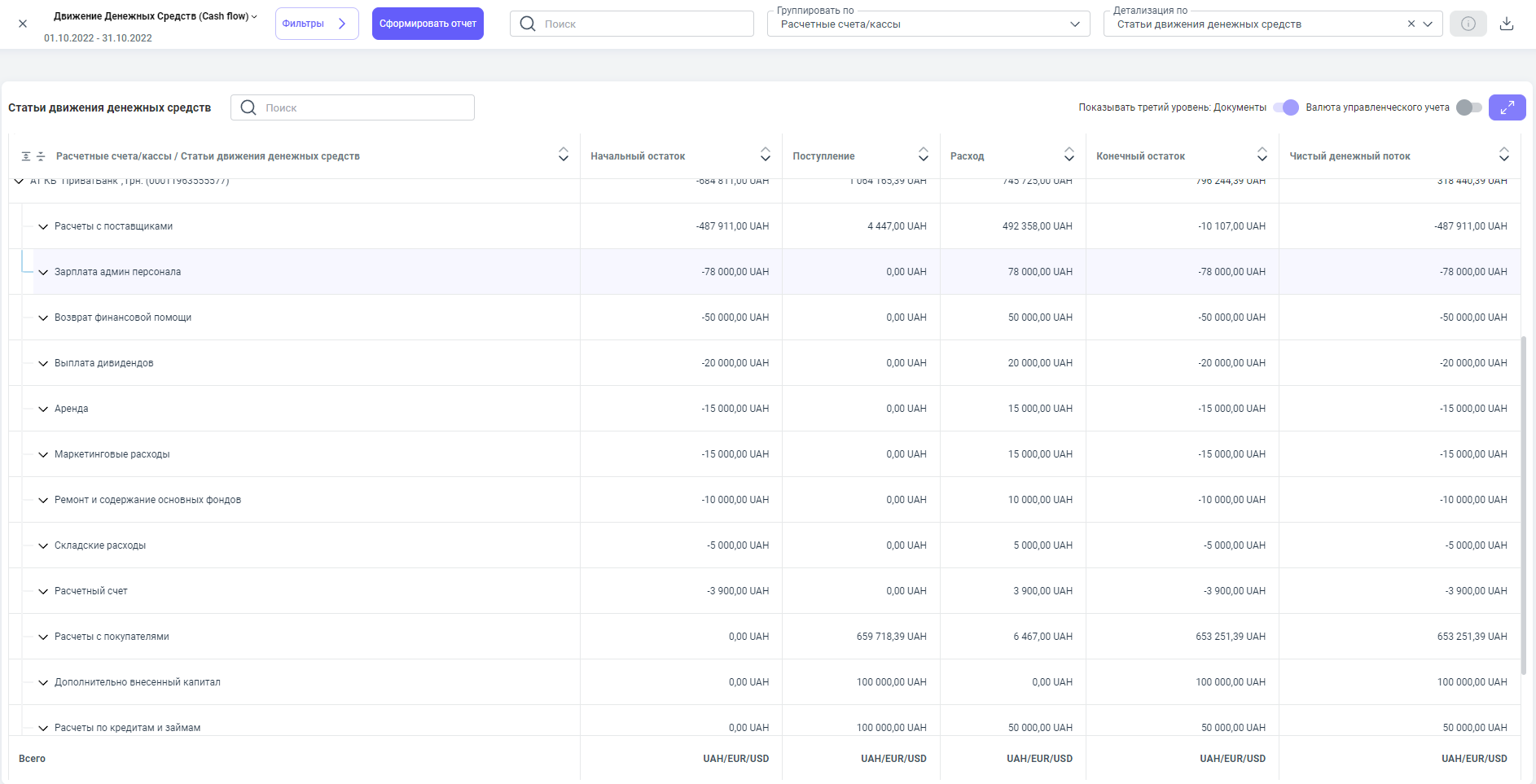Click the top Поиск search field
1536x784 pixels.
[x=631, y=24]
